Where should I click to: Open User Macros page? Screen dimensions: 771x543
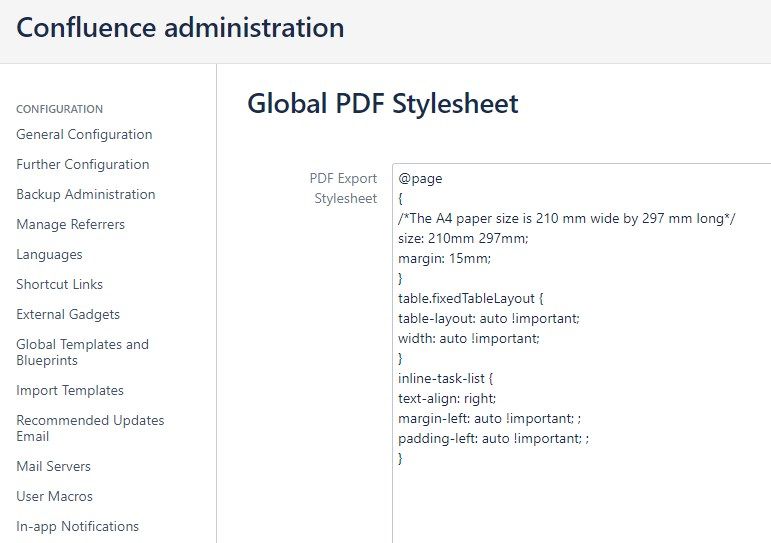[55, 496]
